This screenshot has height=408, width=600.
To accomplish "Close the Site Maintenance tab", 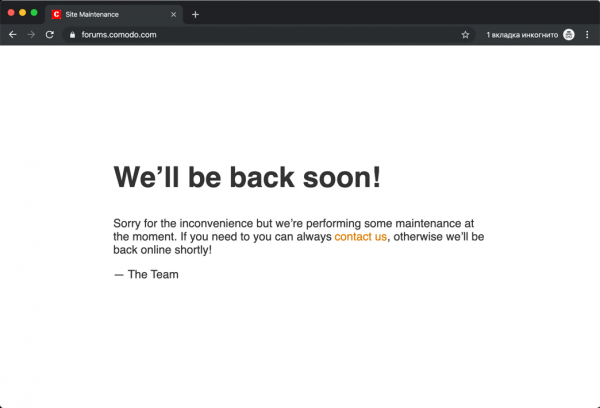I will pos(173,15).
